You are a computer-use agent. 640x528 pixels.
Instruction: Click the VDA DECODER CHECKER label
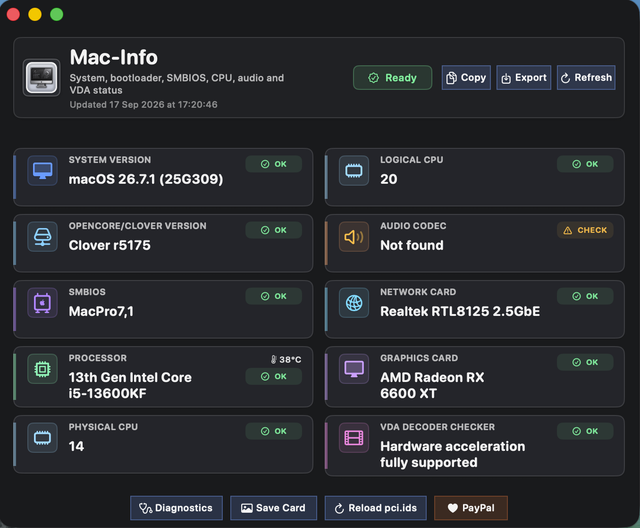437,427
